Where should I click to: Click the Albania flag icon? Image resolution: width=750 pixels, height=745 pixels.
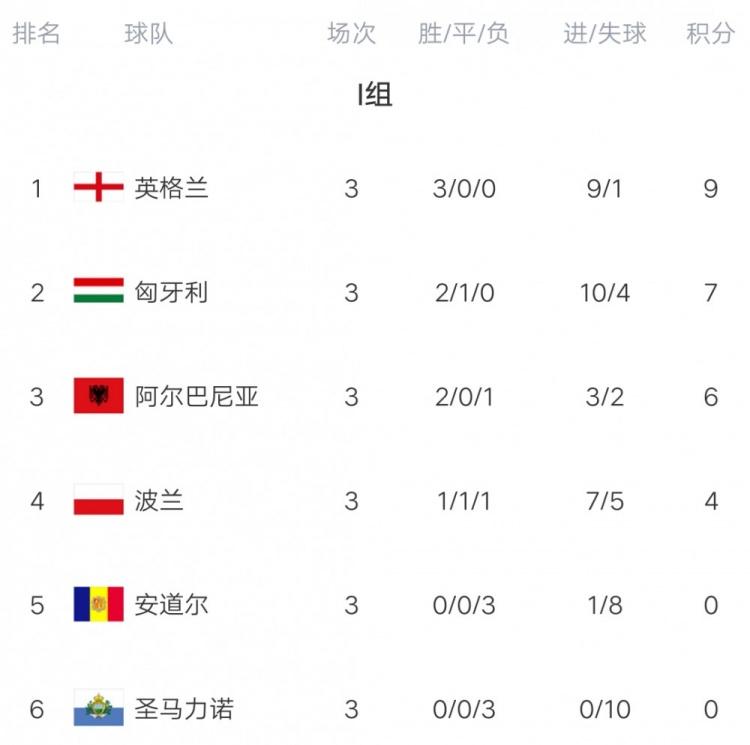pos(98,396)
